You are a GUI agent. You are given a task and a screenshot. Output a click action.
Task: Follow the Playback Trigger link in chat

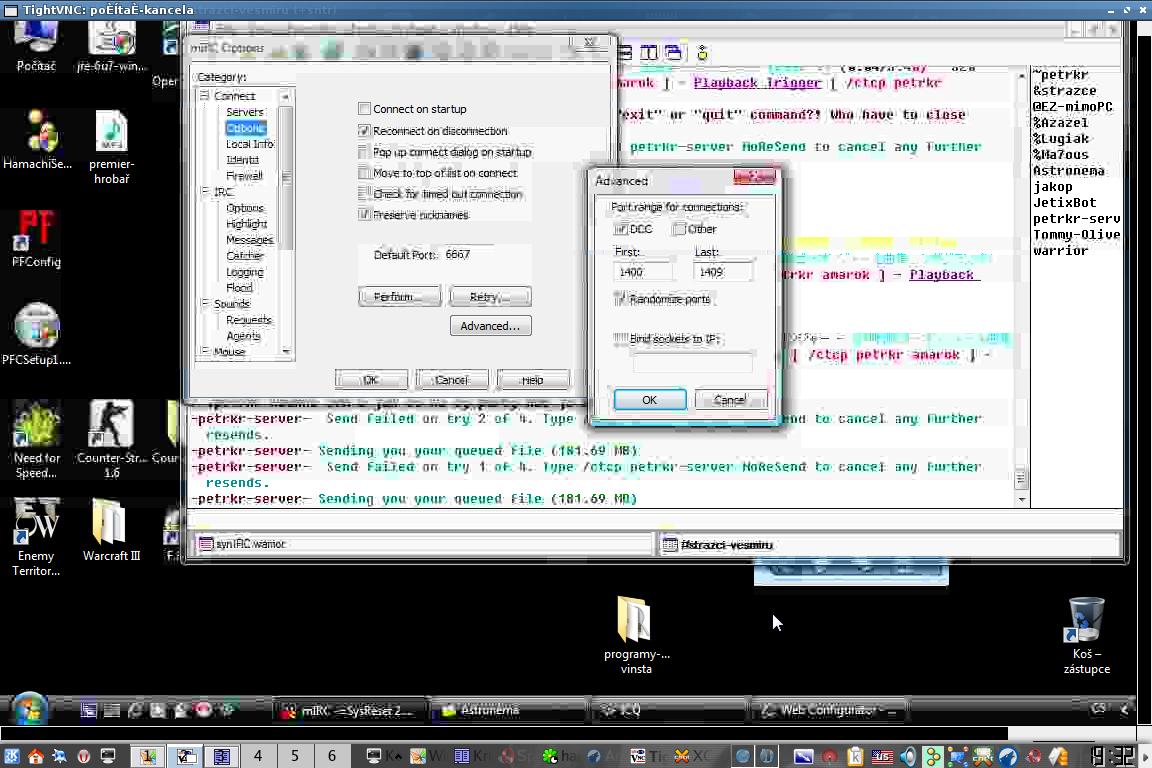click(757, 82)
